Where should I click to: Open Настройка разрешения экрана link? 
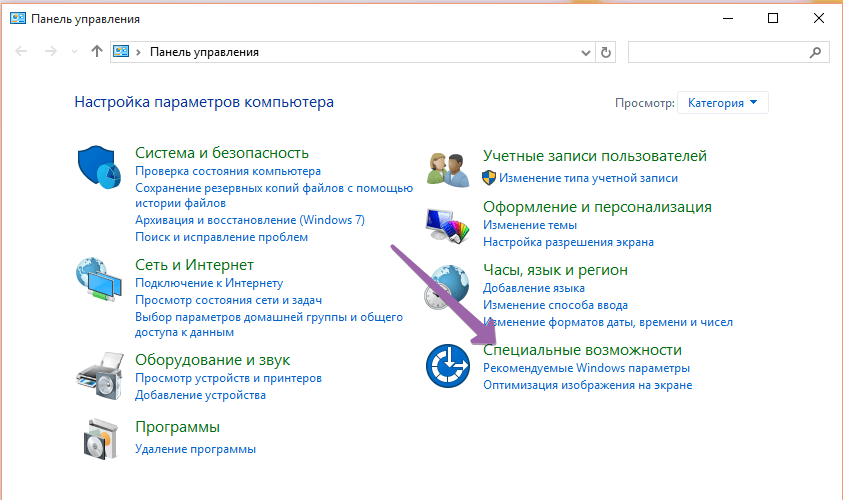568,242
